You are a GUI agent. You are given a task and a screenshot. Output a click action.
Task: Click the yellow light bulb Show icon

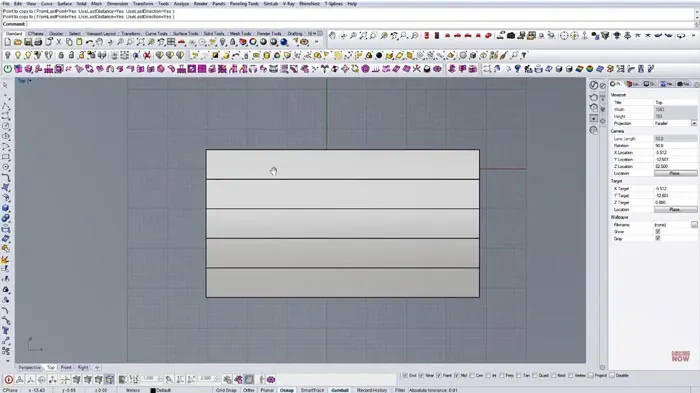[18, 55]
